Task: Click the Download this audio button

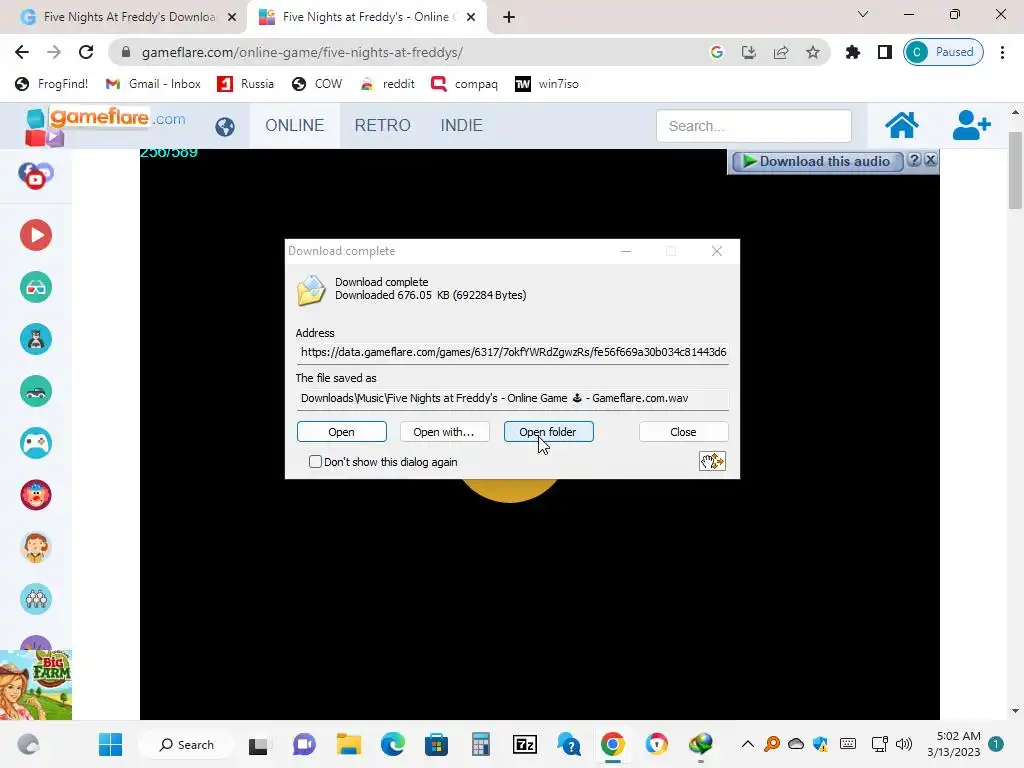Action: click(817, 161)
